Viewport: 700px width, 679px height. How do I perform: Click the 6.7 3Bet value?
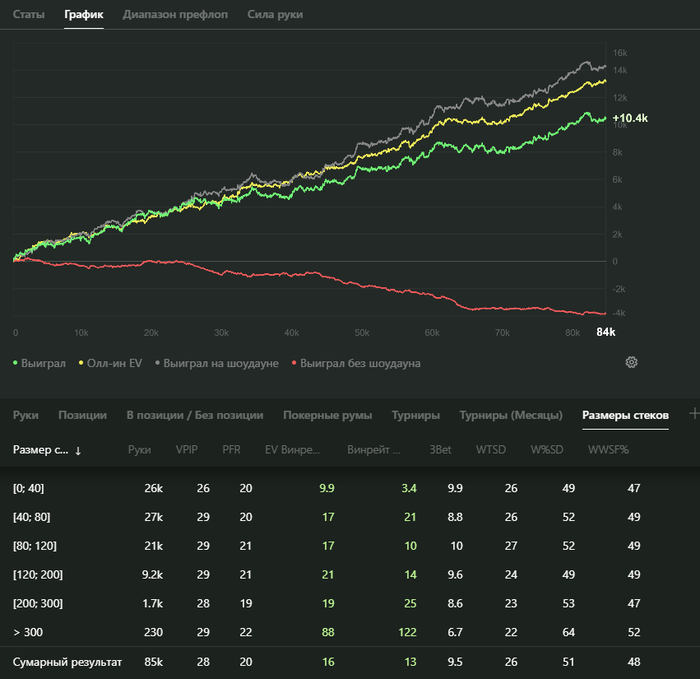(455, 632)
